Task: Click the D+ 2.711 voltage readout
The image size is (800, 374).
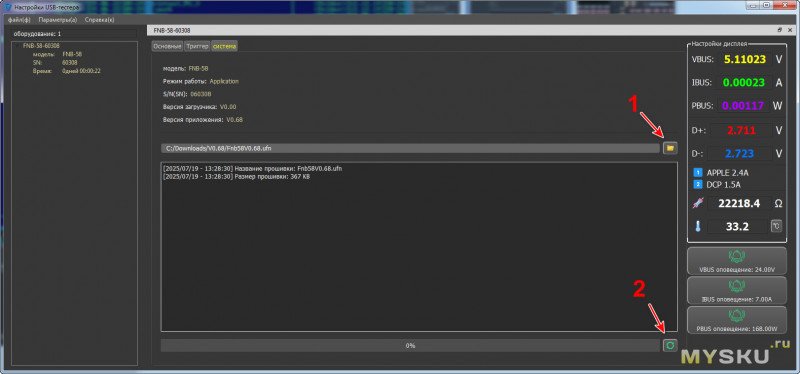Action: (x=741, y=130)
